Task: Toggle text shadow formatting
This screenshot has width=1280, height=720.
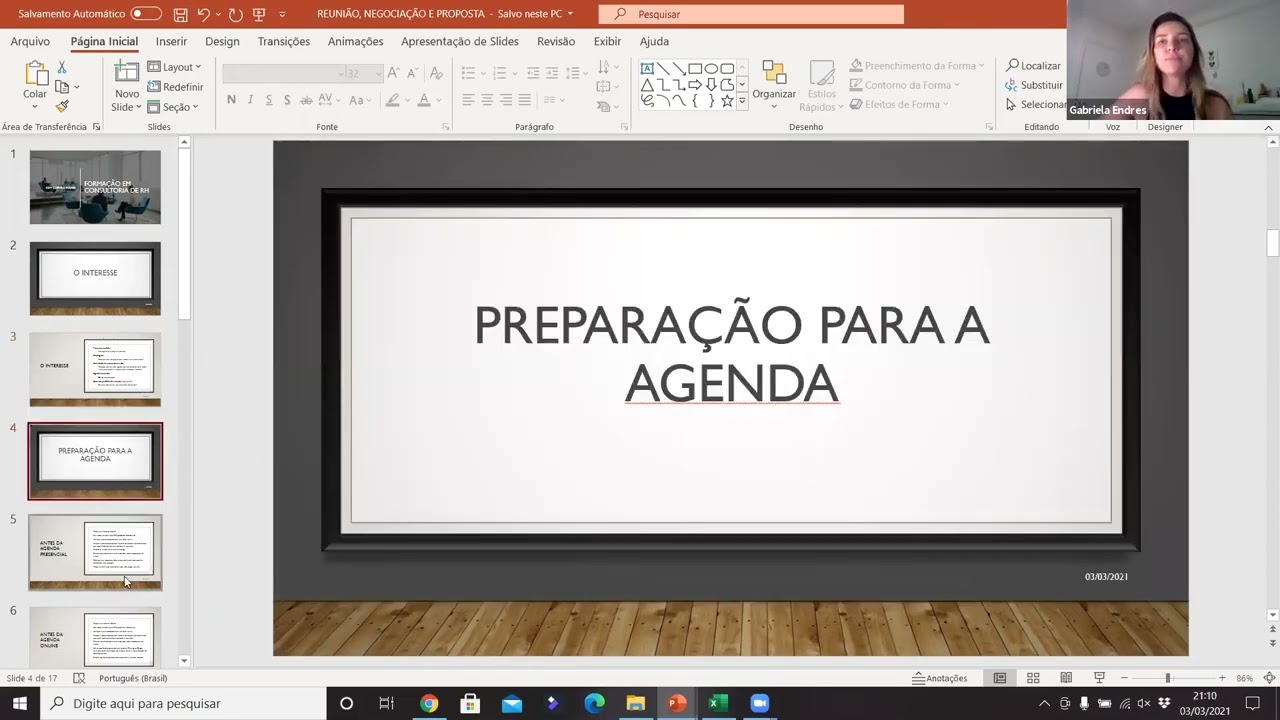Action: coord(287,100)
